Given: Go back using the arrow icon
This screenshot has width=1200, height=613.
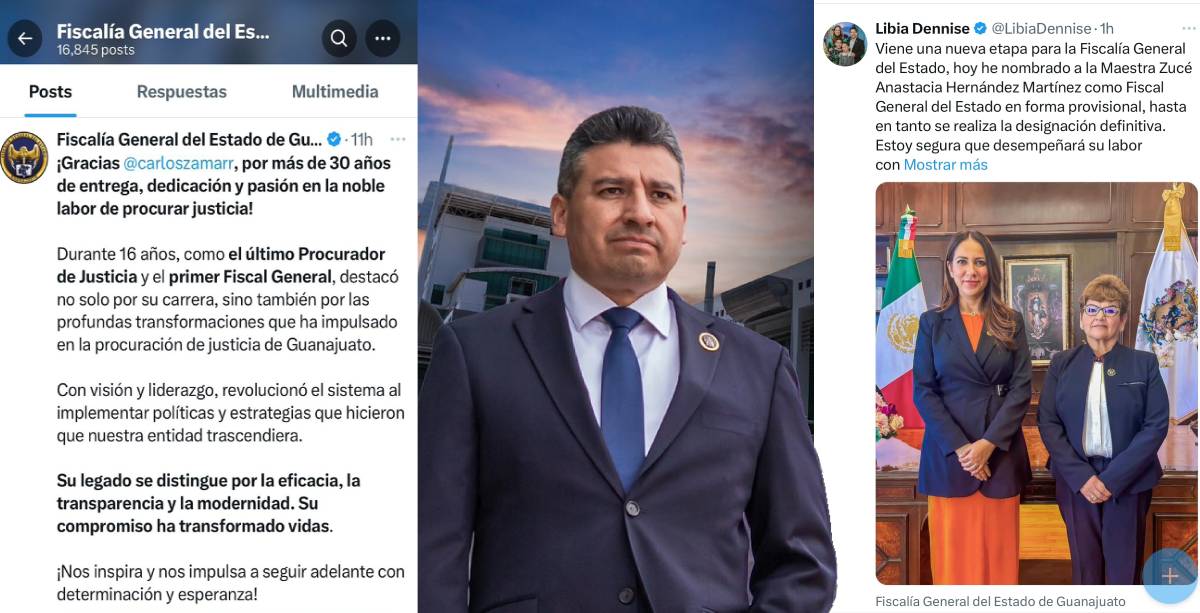Looking at the screenshot, I should [x=25, y=39].
